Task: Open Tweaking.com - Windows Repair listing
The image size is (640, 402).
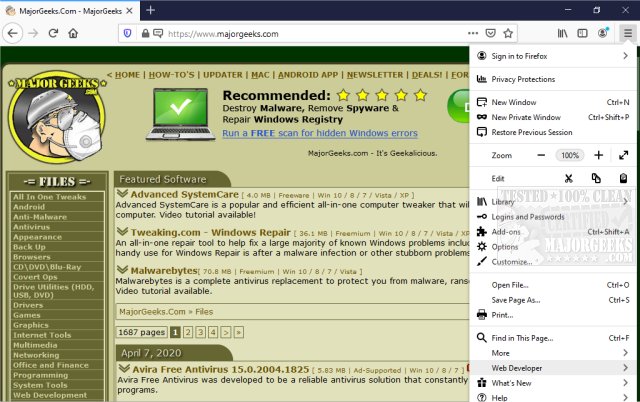Action: point(211,233)
